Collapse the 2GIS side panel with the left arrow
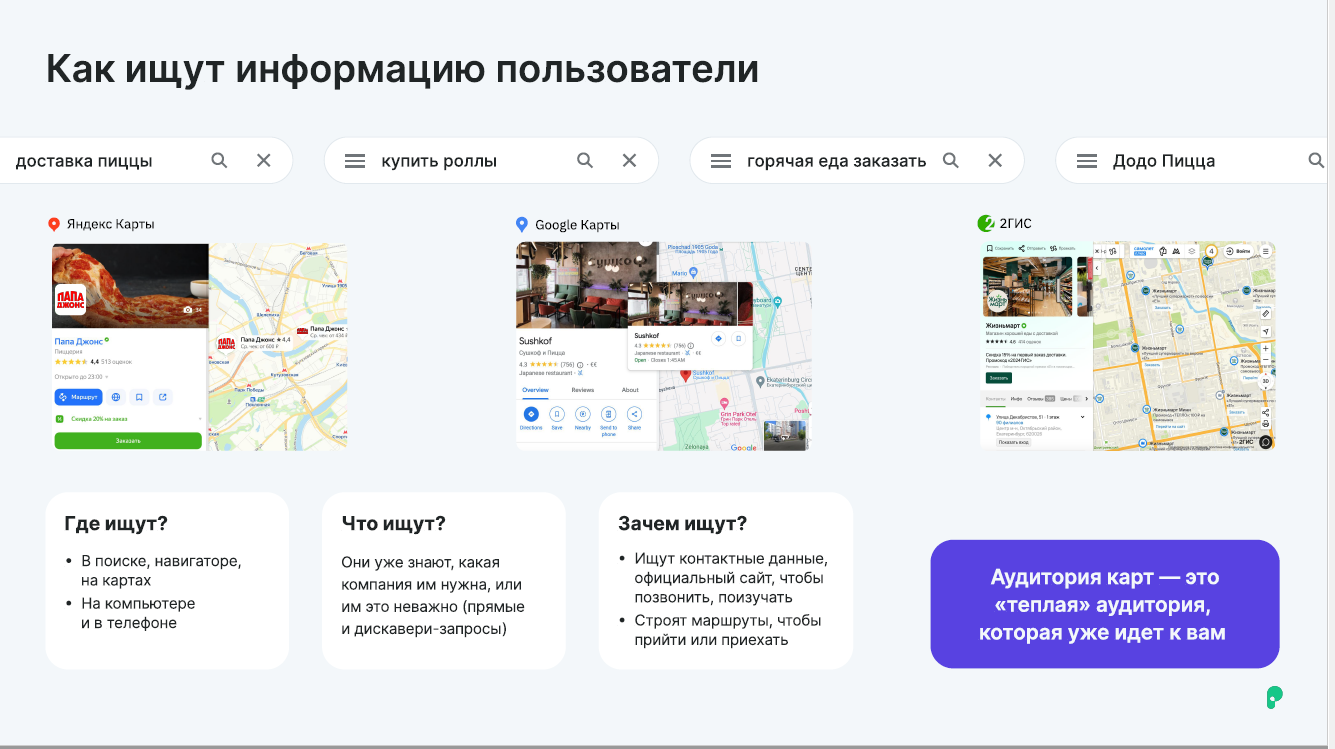This screenshot has width=1335, height=749. (1097, 268)
